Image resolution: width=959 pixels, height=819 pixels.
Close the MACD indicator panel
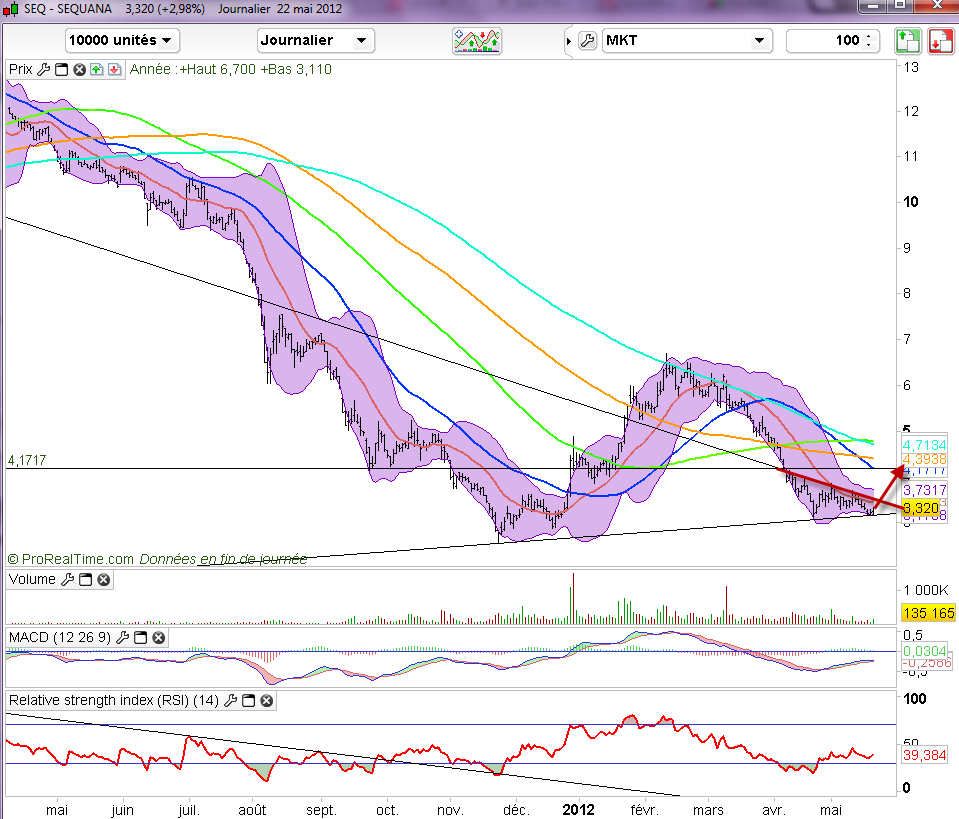pyautogui.click(x=158, y=637)
